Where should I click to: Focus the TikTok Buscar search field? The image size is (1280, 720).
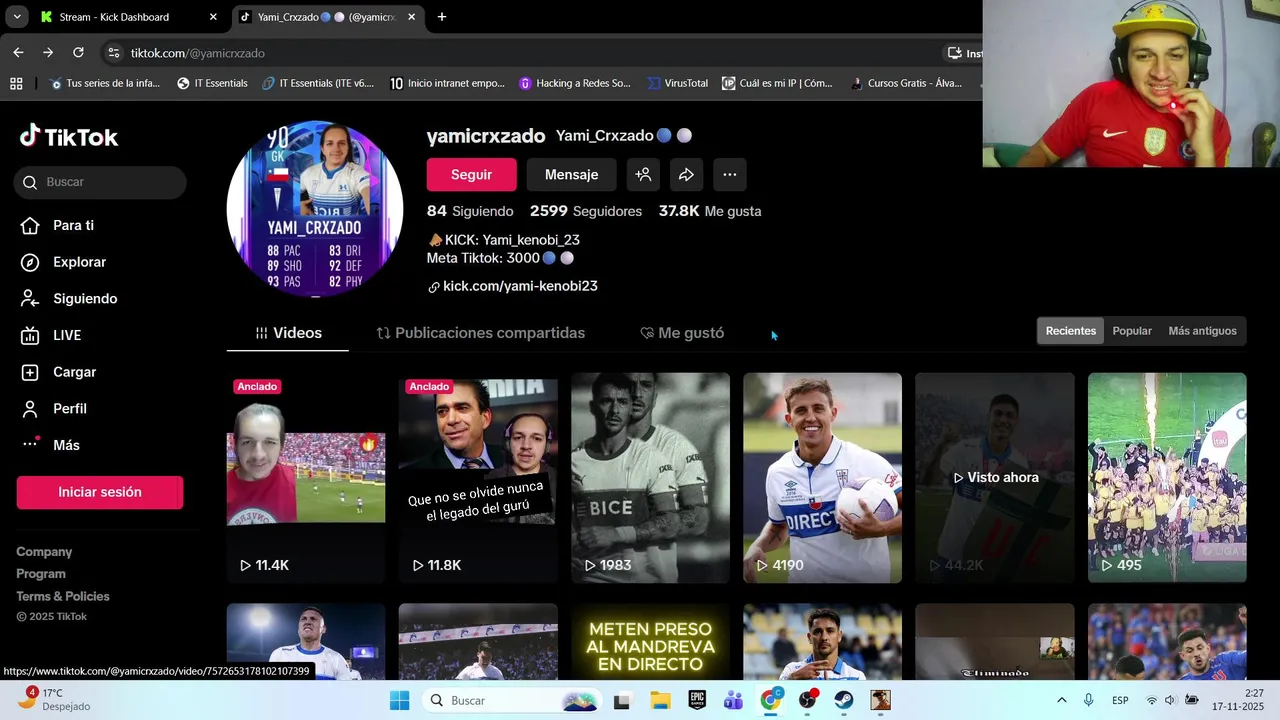click(x=100, y=182)
